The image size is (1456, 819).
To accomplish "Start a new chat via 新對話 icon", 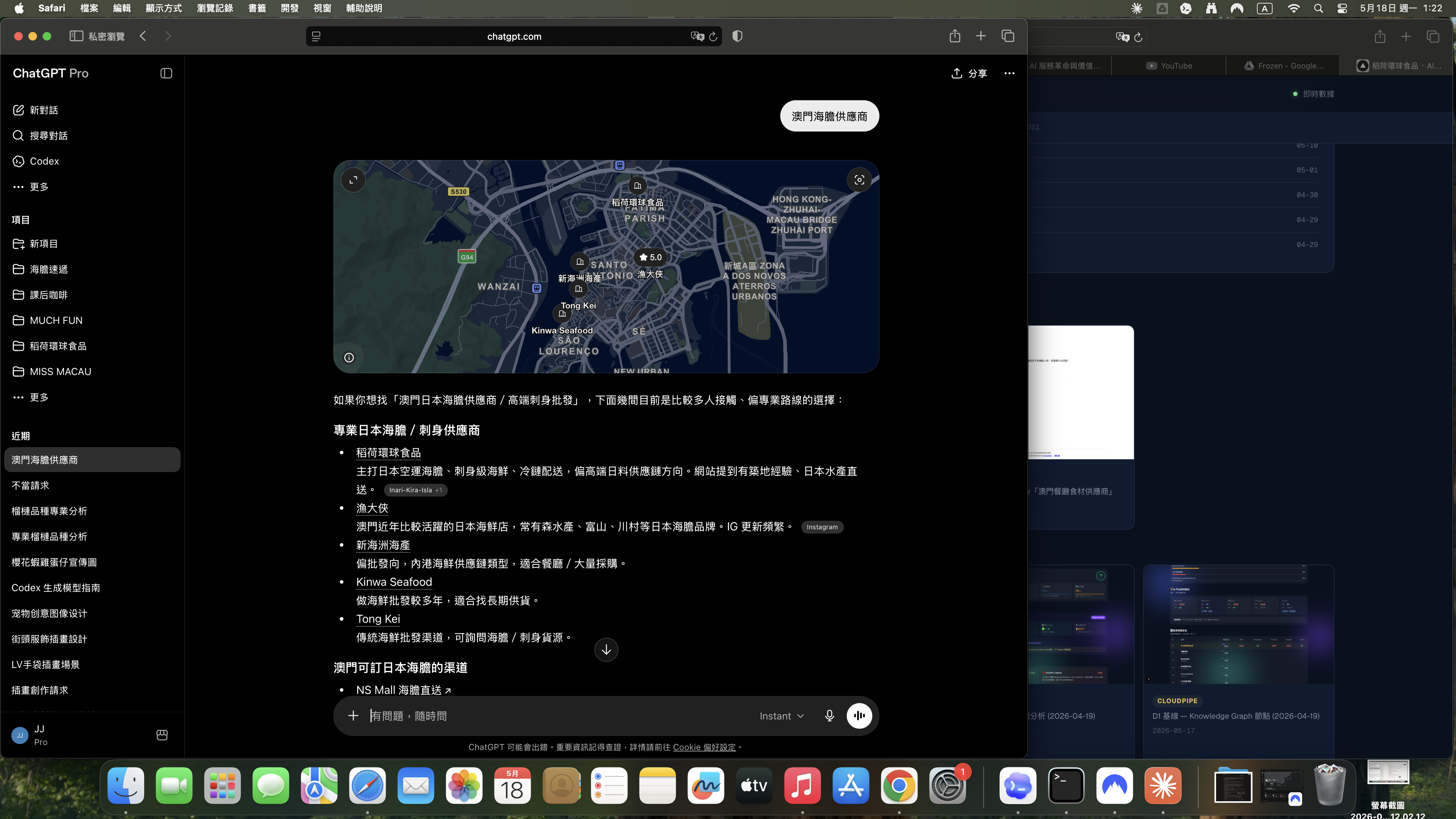I will tap(18, 109).
